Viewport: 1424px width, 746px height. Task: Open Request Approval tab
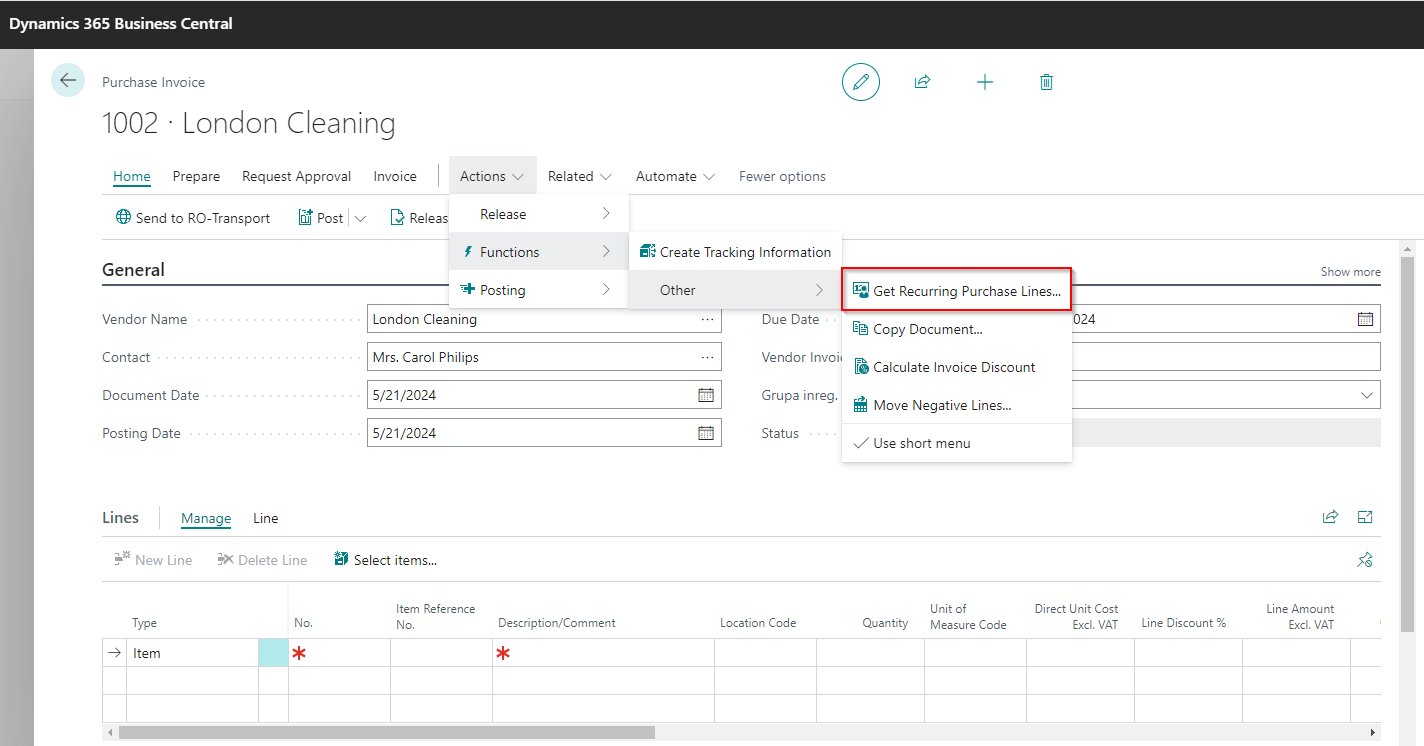click(296, 176)
